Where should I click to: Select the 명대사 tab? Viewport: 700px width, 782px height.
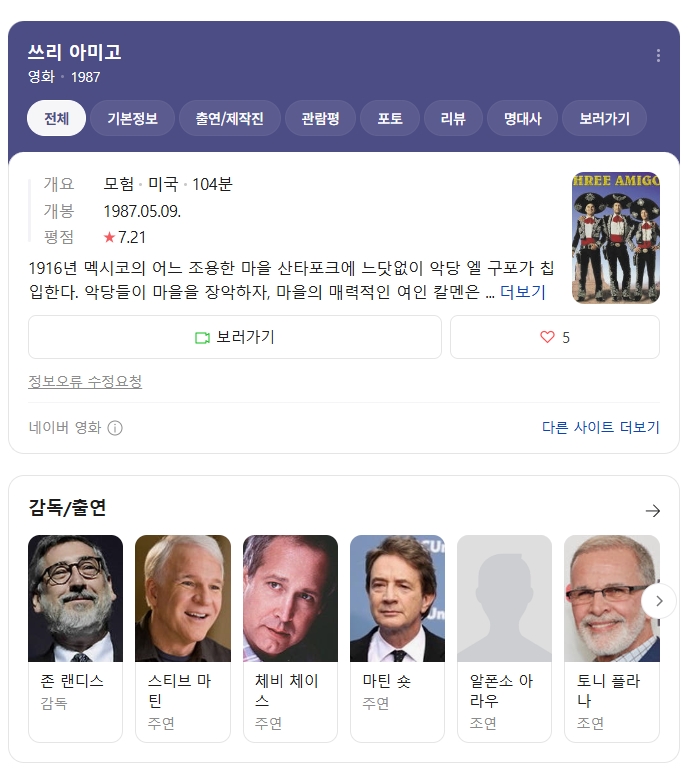tap(522, 118)
